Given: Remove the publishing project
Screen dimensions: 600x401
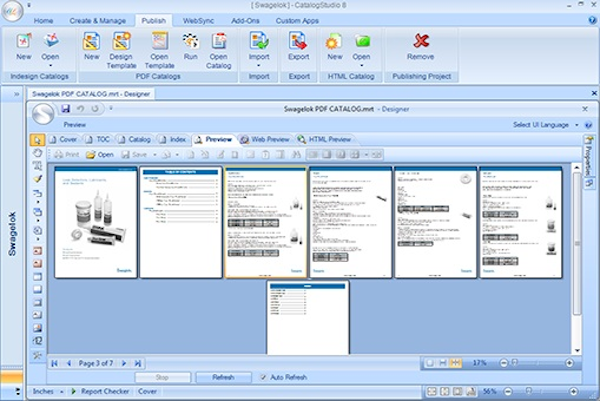Looking at the screenshot, I should [x=421, y=46].
